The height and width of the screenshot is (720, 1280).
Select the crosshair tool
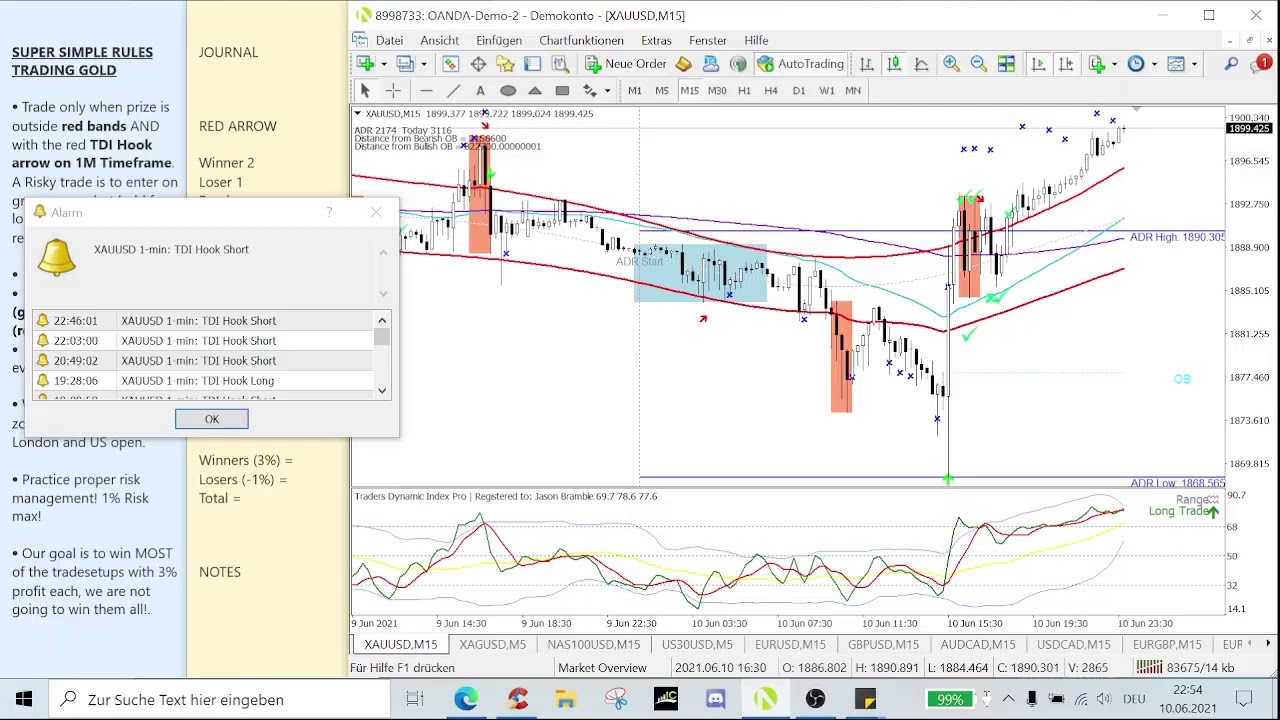[393, 91]
